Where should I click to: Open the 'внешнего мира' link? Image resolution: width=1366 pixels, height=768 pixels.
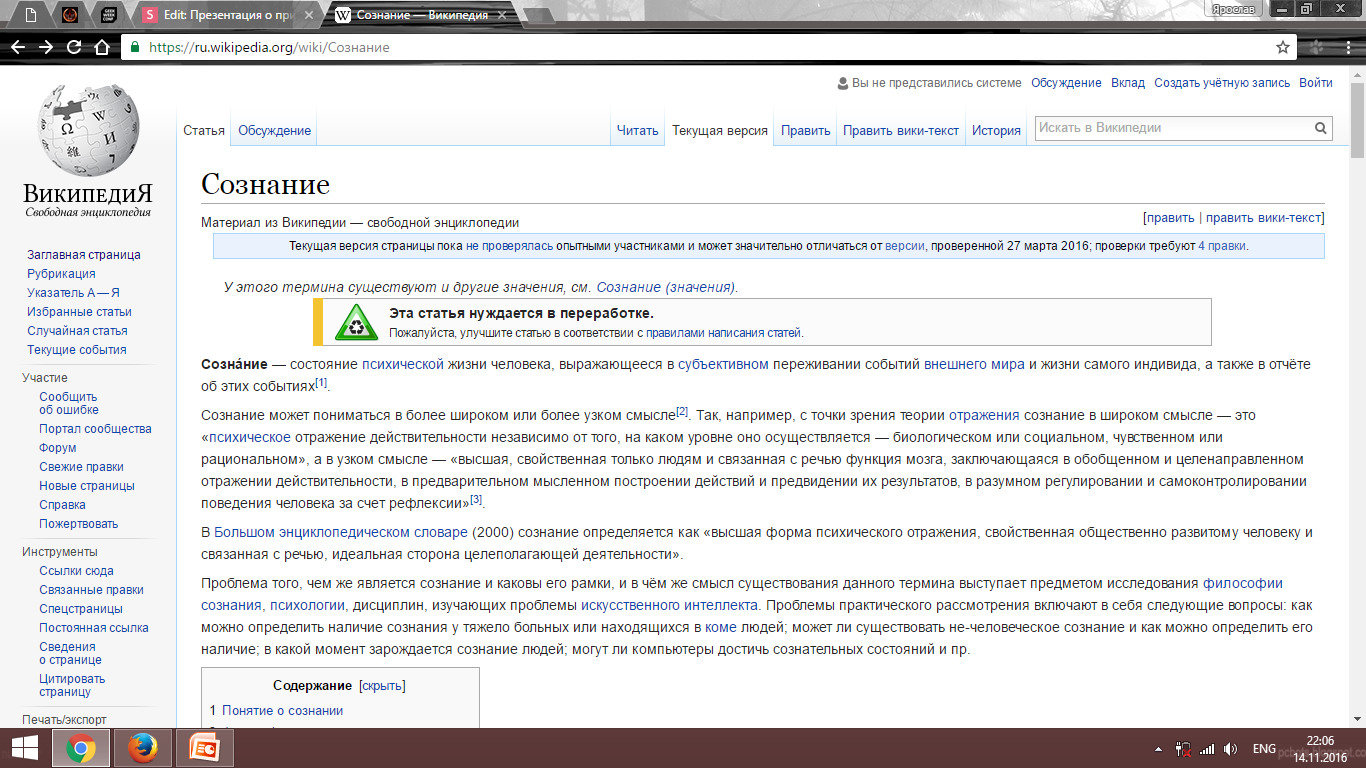click(x=974, y=365)
